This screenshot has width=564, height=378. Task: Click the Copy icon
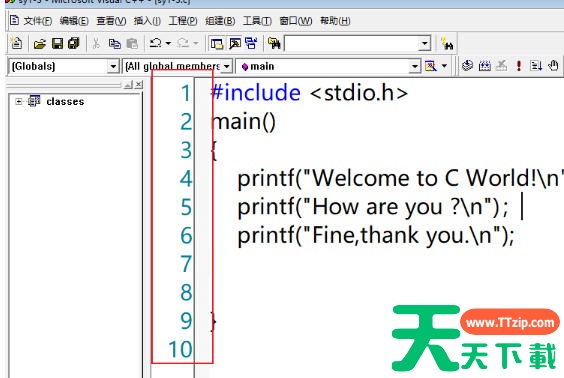click(x=114, y=44)
